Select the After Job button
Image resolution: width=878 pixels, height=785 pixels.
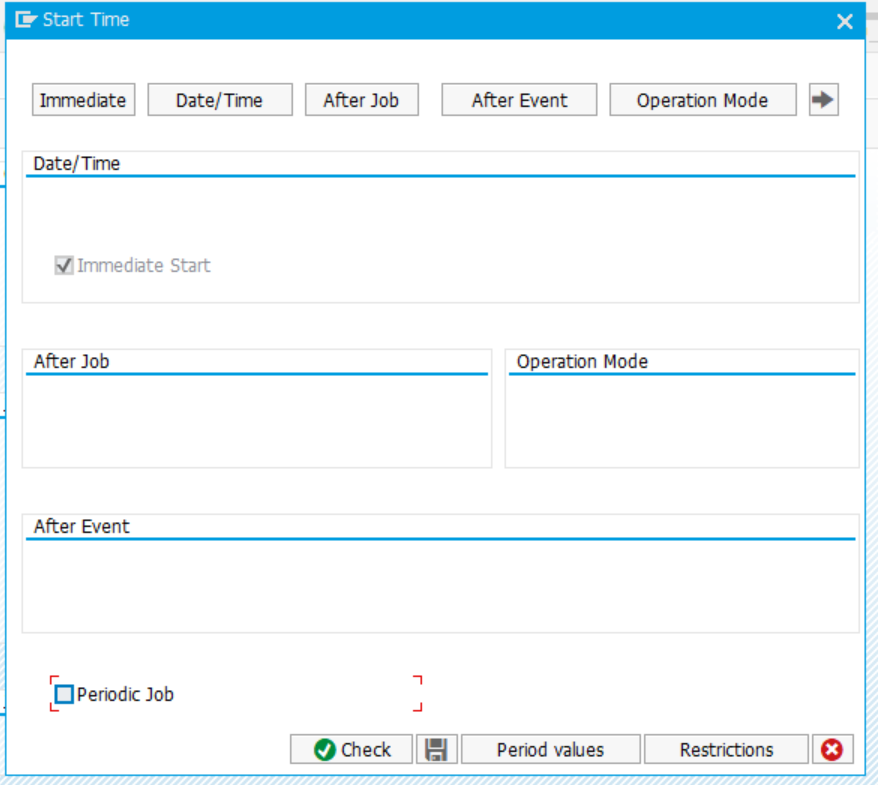(361, 100)
